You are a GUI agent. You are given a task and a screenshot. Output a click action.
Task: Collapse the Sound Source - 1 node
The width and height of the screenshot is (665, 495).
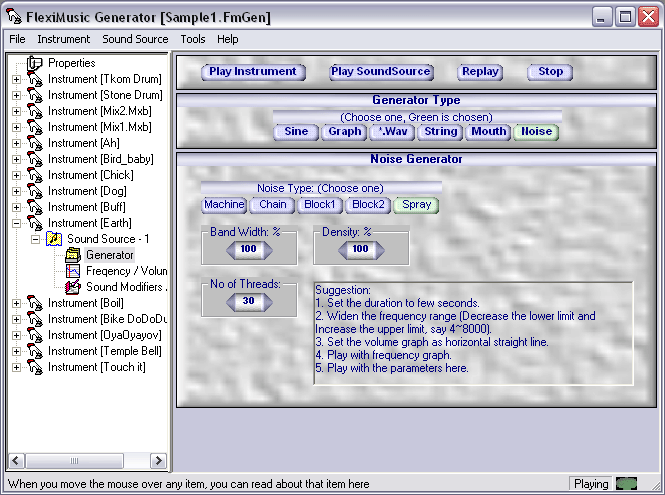(36, 240)
